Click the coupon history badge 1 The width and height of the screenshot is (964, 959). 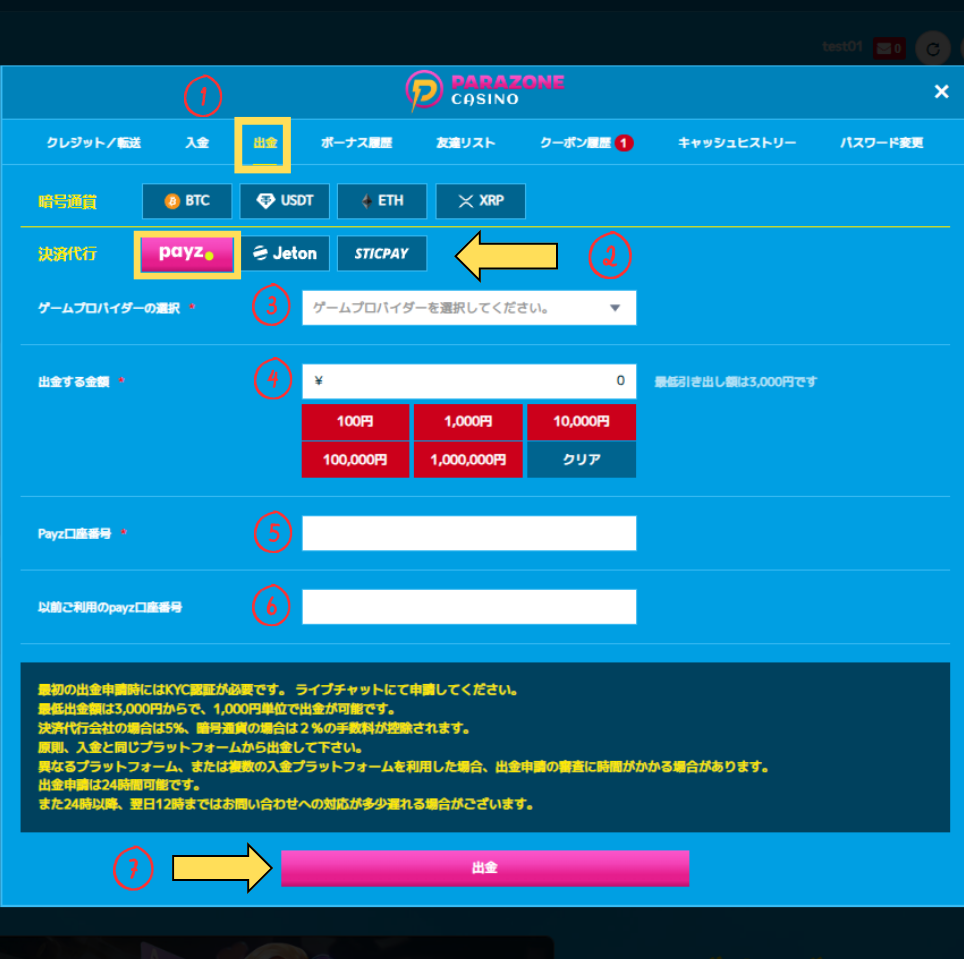(x=624, y=143)
